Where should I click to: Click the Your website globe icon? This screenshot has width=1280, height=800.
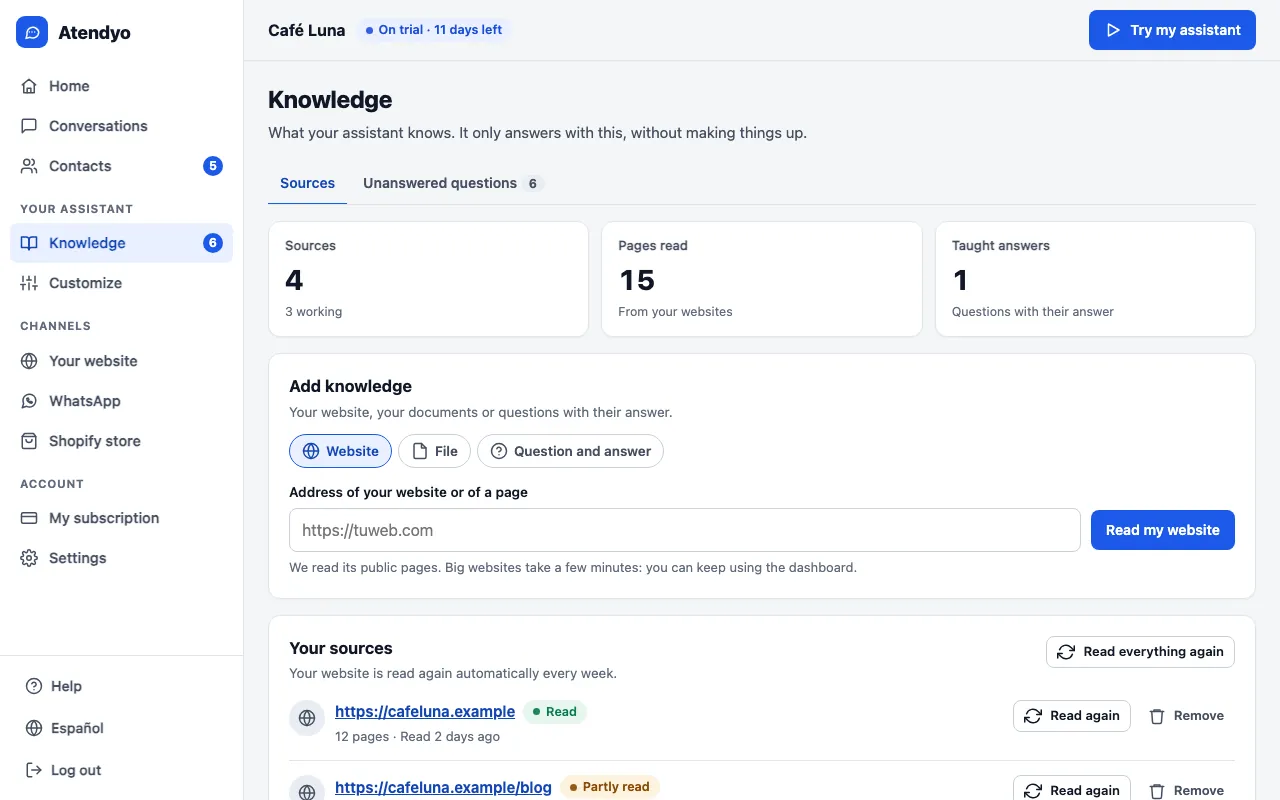tap(29, 361)
